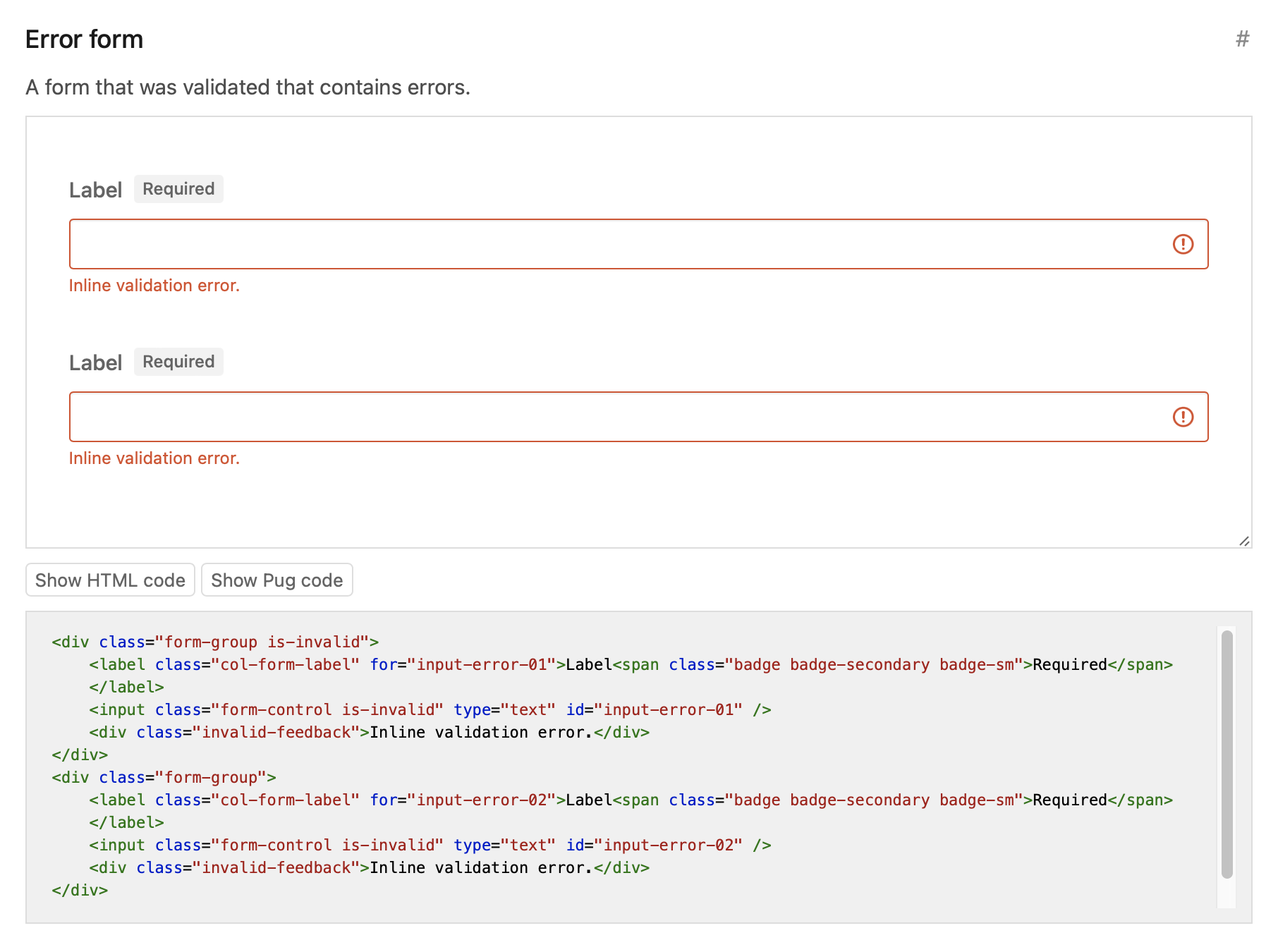This screenshot has width=1278, height=952.
Task: Show the Pug code example
Action: [276, 580]
